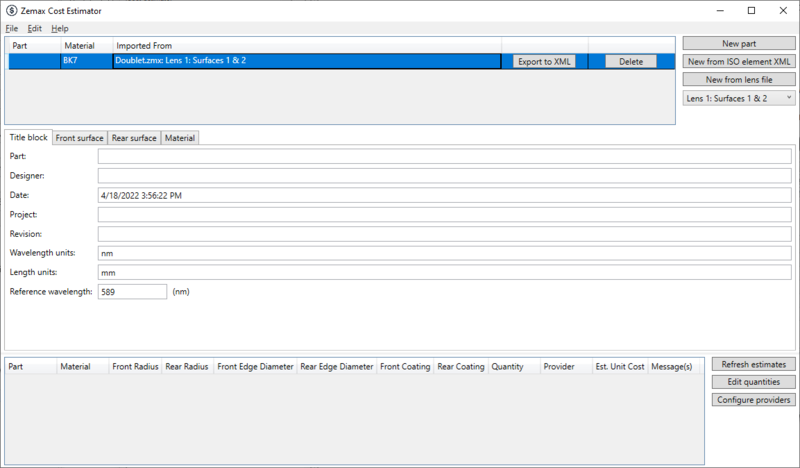The width and height of the screenshot is (800, 468).
Task: Click the Front Coating column header
Action: tap(405, 366)
